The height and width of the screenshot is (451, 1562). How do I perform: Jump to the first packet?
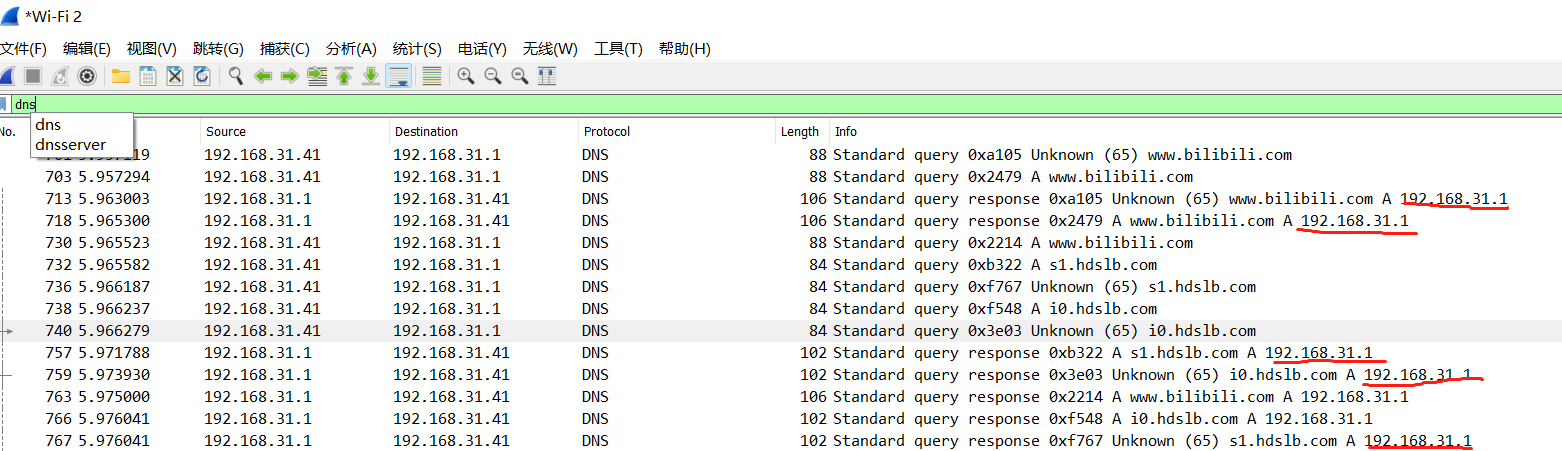(x=344, y=76)
